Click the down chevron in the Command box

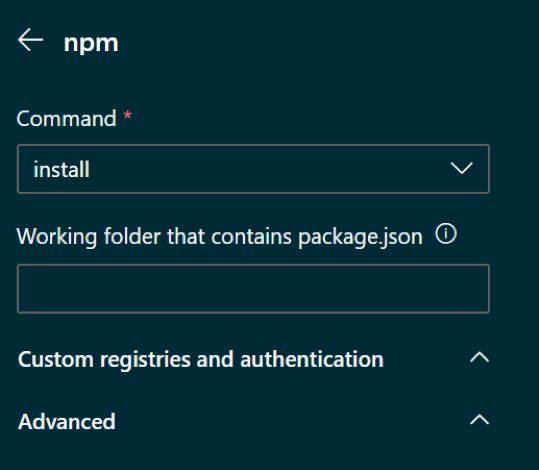click(461, 168)
